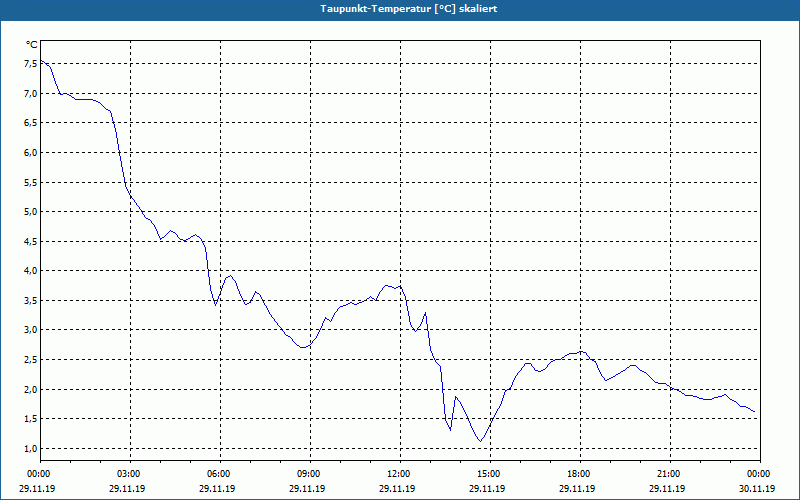Select the '3,0' y-axis label
The width and height of the screenshot is (800, 500).
pyautogui.click(x=31, y=330)
